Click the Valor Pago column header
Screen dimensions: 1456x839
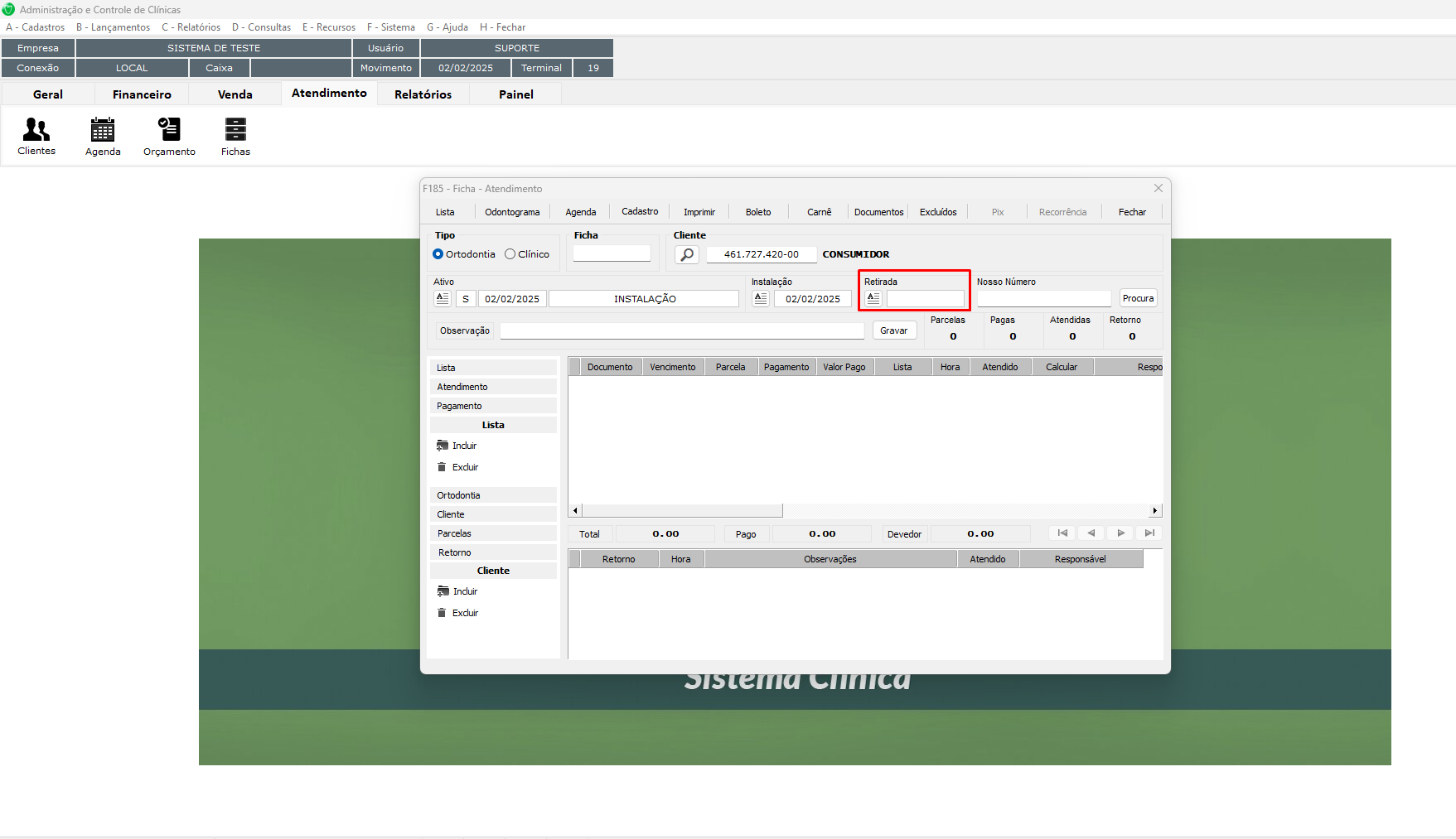click(844, 367)
